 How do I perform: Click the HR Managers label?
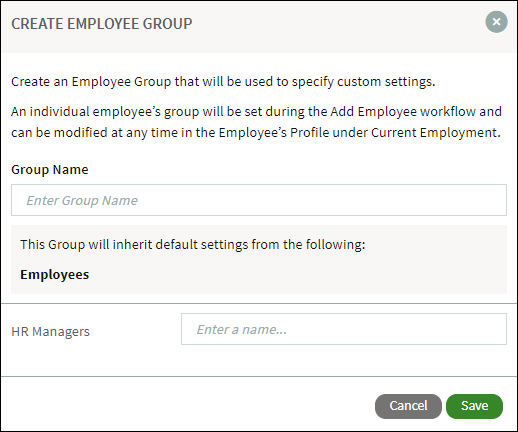click(50, 332)
